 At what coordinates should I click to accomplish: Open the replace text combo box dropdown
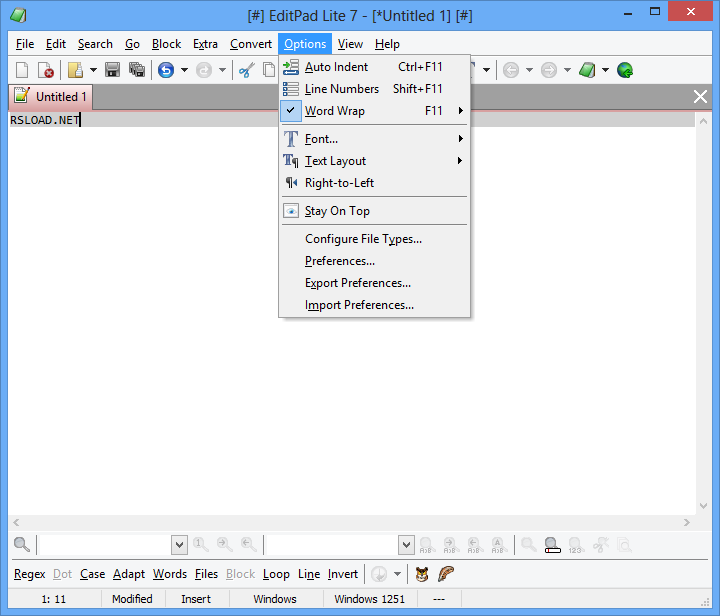(x=406, y=545)
